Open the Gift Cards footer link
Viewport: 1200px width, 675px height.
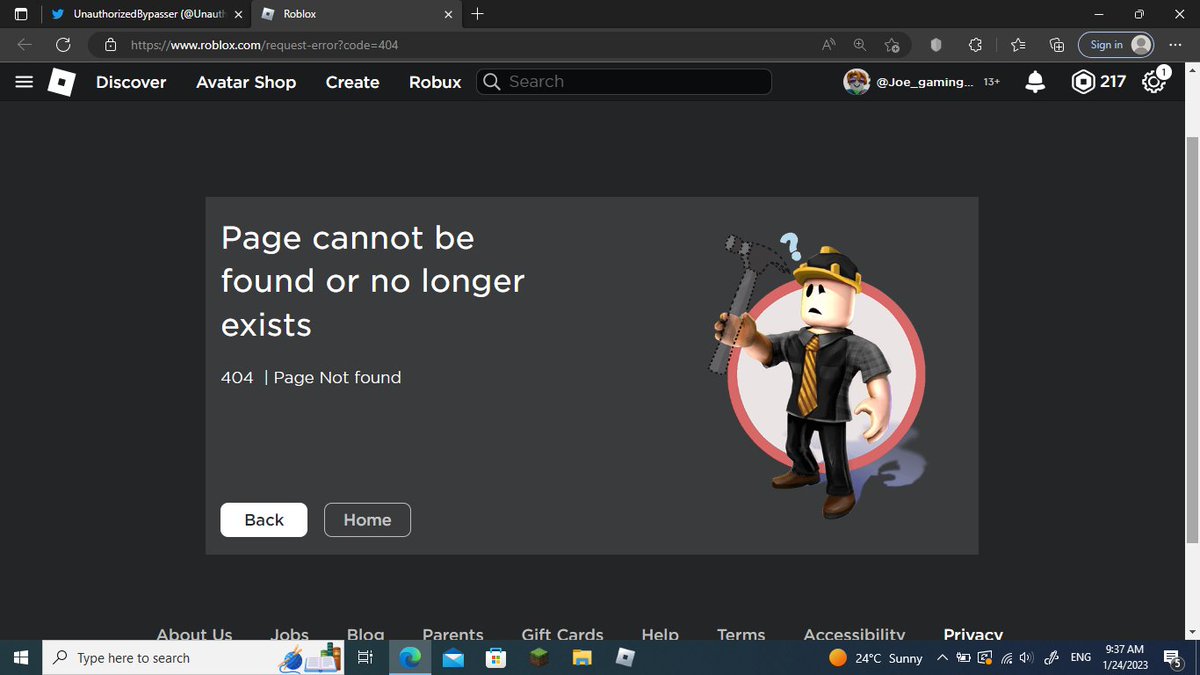click(563, 634)
